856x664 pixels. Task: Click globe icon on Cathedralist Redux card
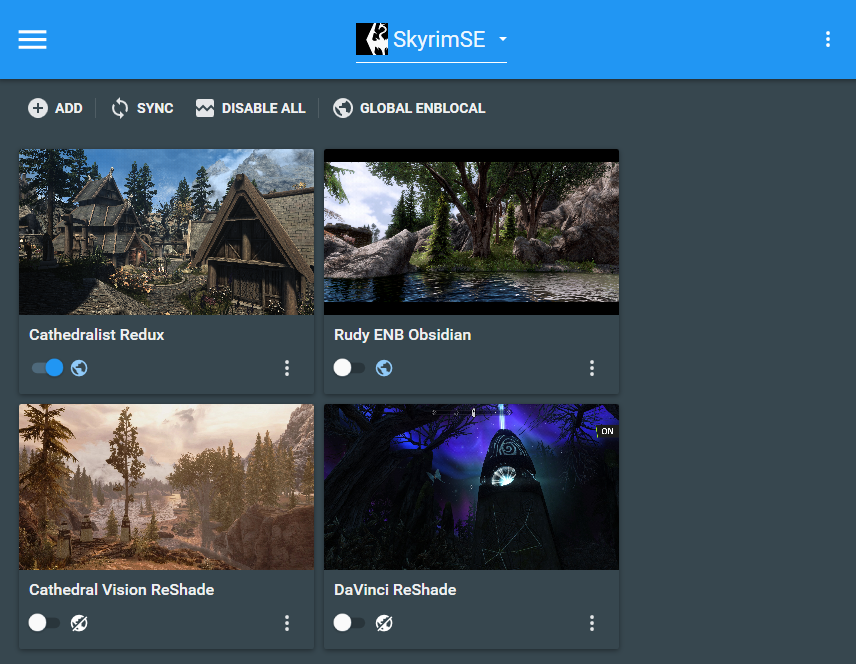point(79,368)
